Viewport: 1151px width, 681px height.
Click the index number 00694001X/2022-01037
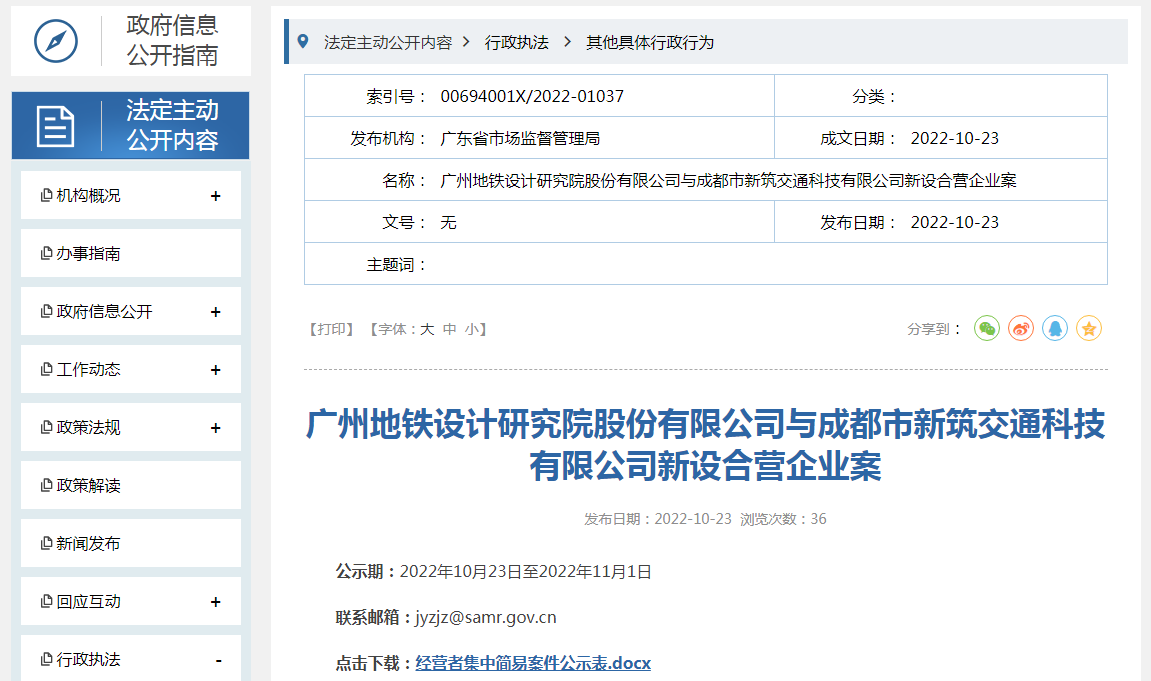[x=532, y=96]
